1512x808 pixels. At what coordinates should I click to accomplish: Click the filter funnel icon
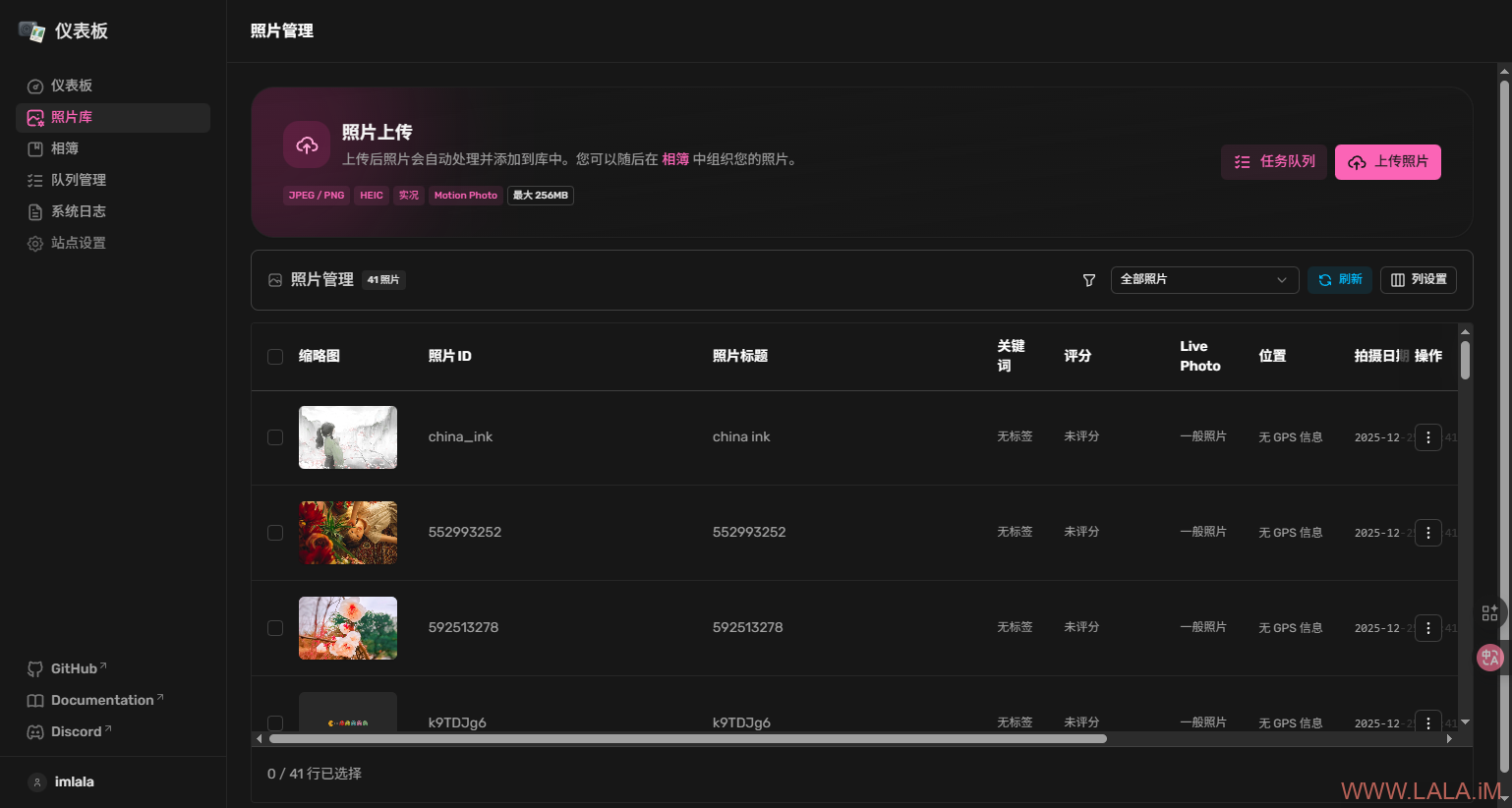(1089, 280)
